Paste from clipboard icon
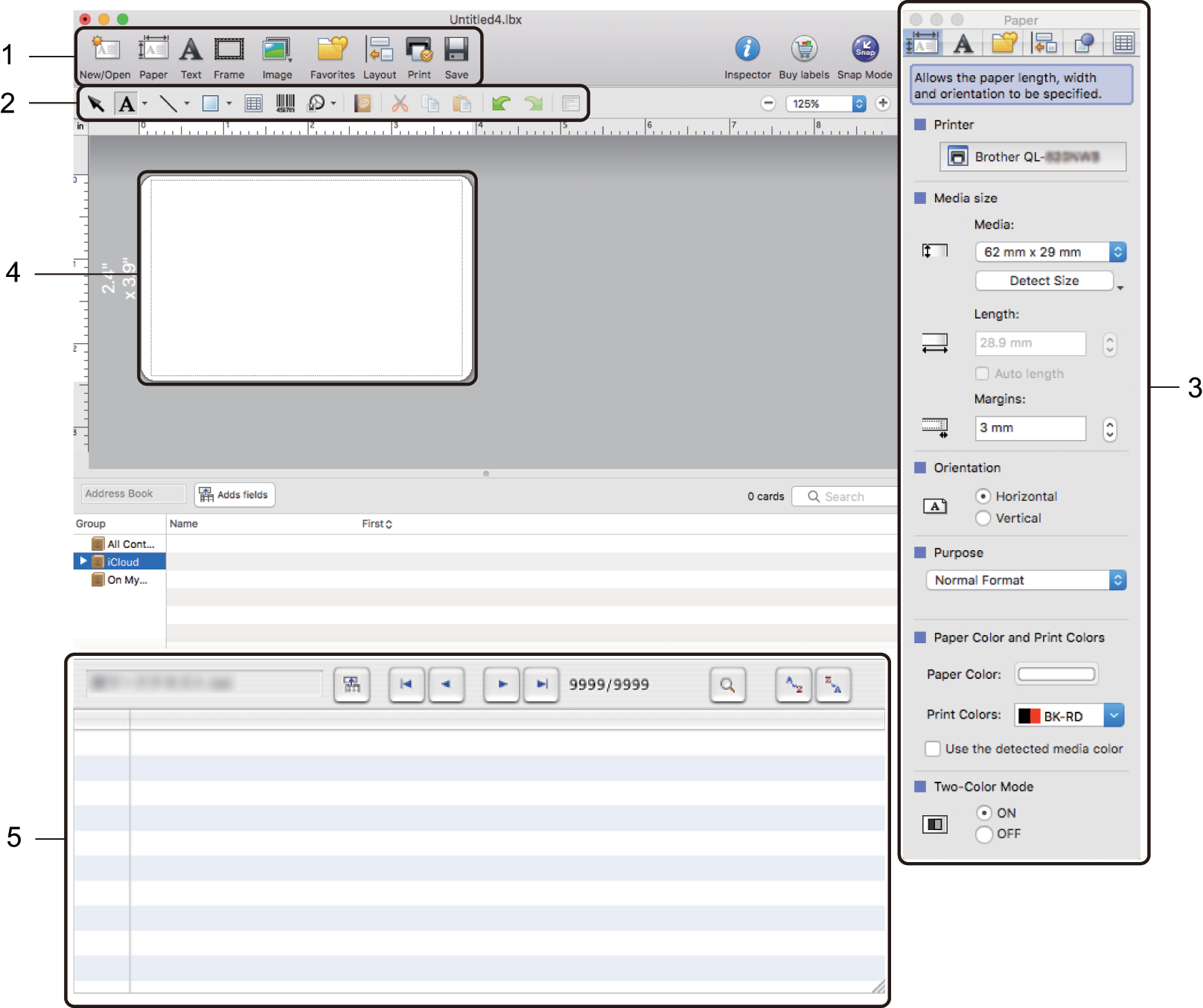The height and width of the screenshot is (1008, 1203). coord(462,103)
